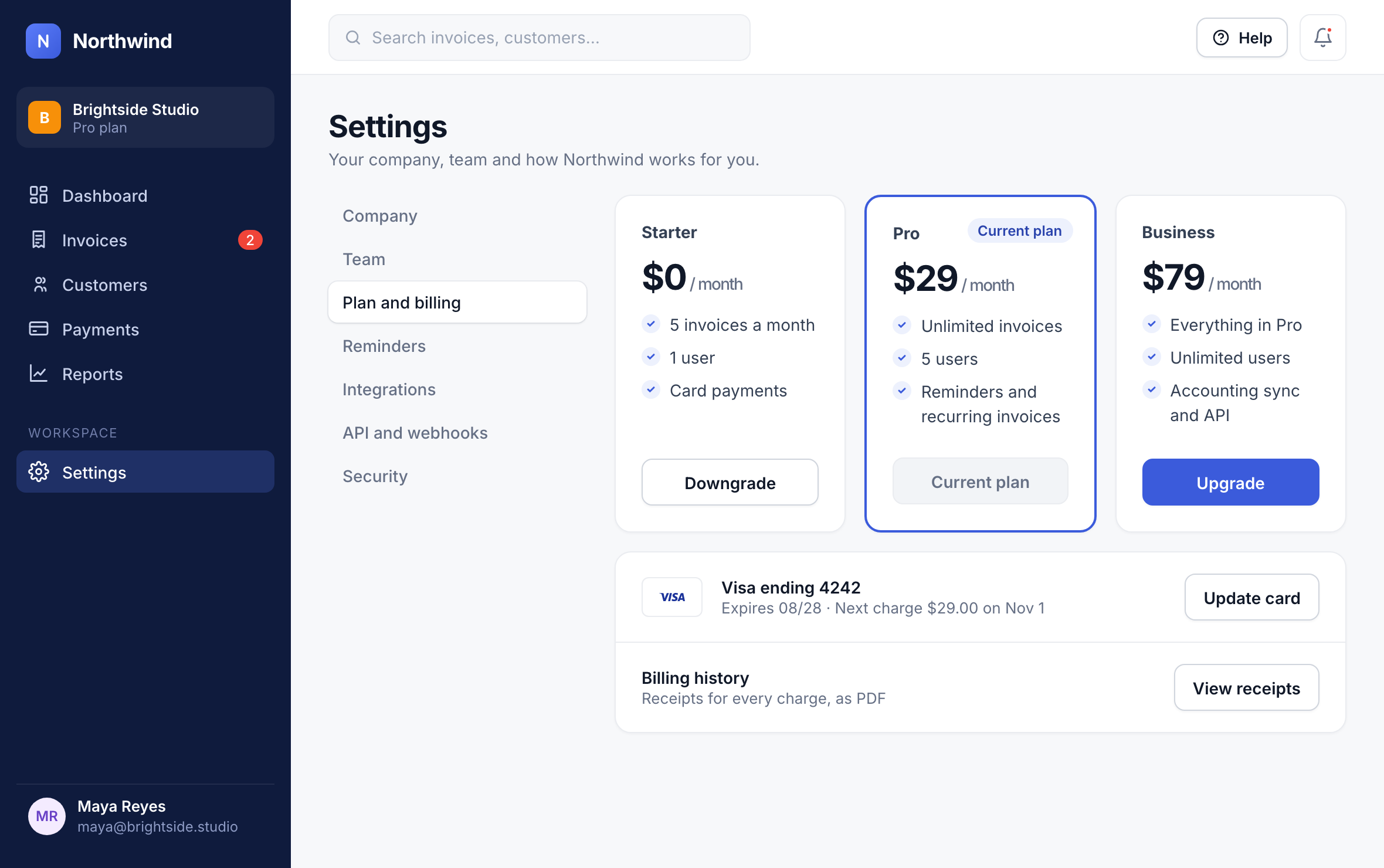Open the Help button
The image size is (1384, 868).
tap(1241, 38)
